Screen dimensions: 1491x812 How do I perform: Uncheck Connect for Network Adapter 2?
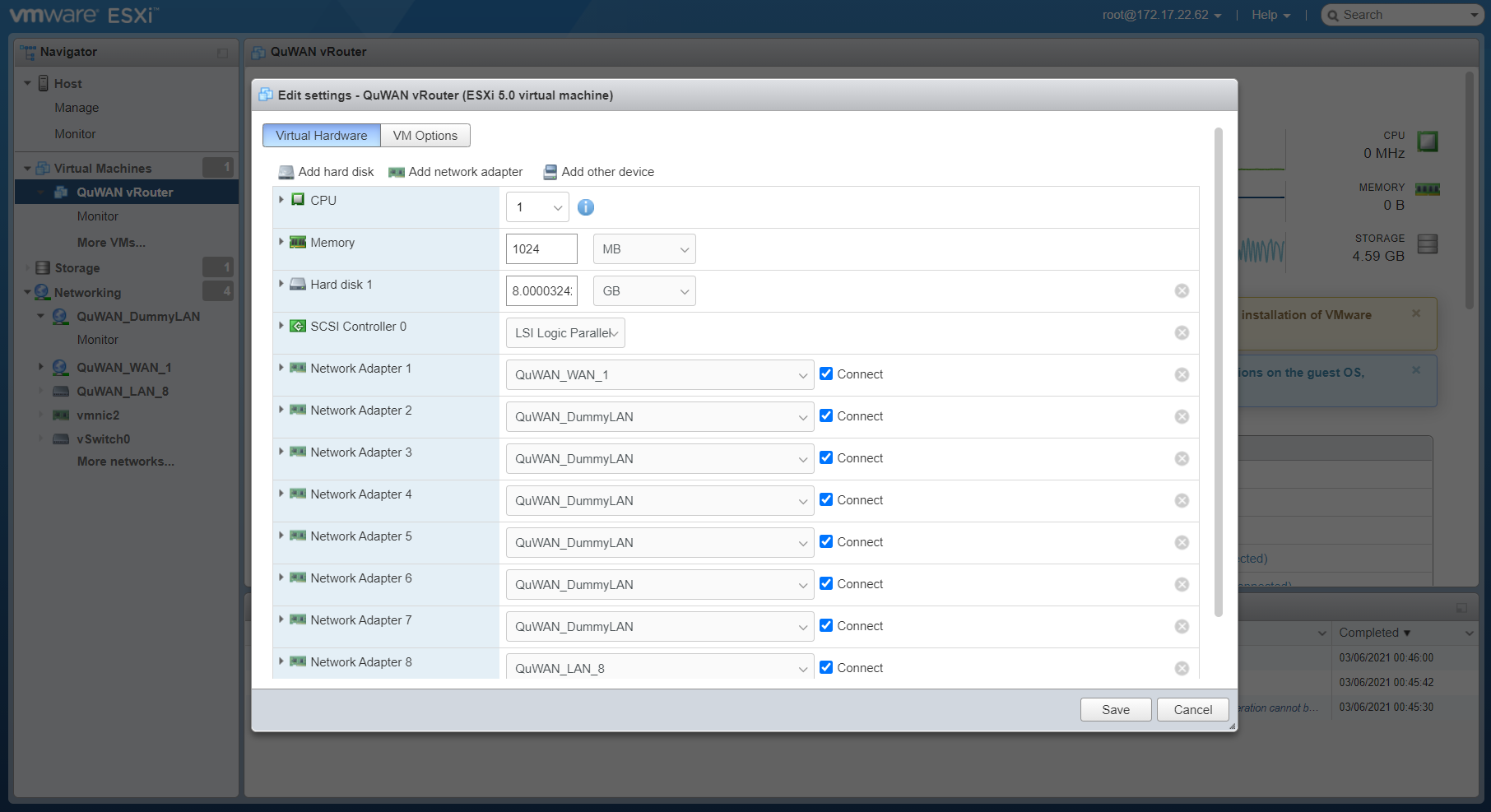(x=826, y=416)
